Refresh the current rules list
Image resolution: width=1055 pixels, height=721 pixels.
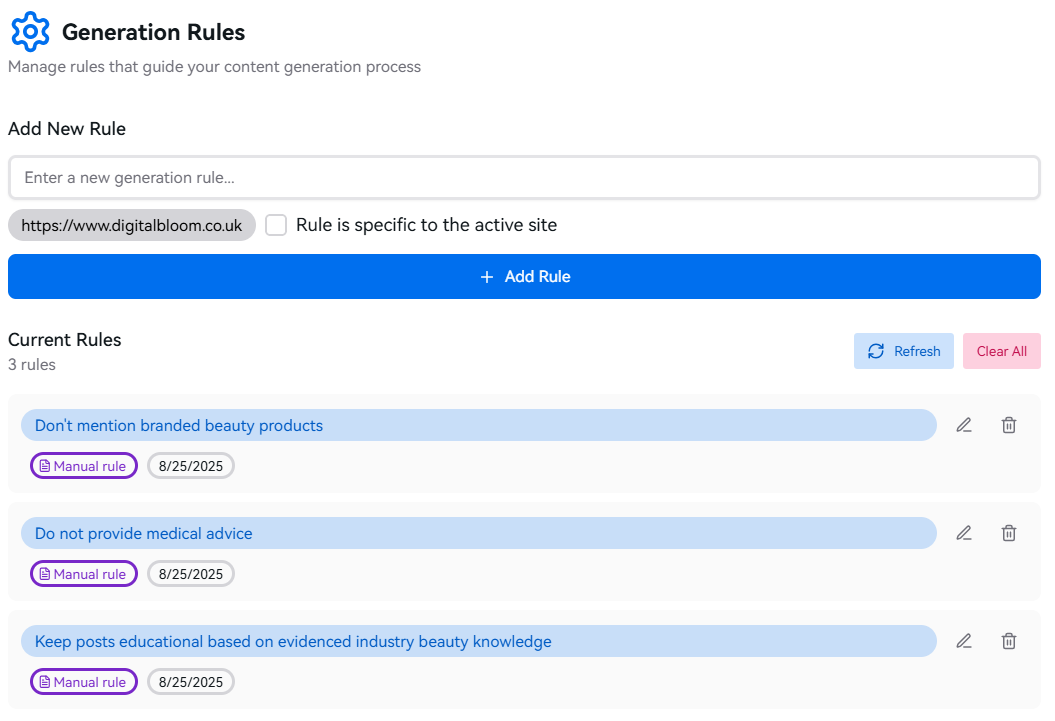903,351
